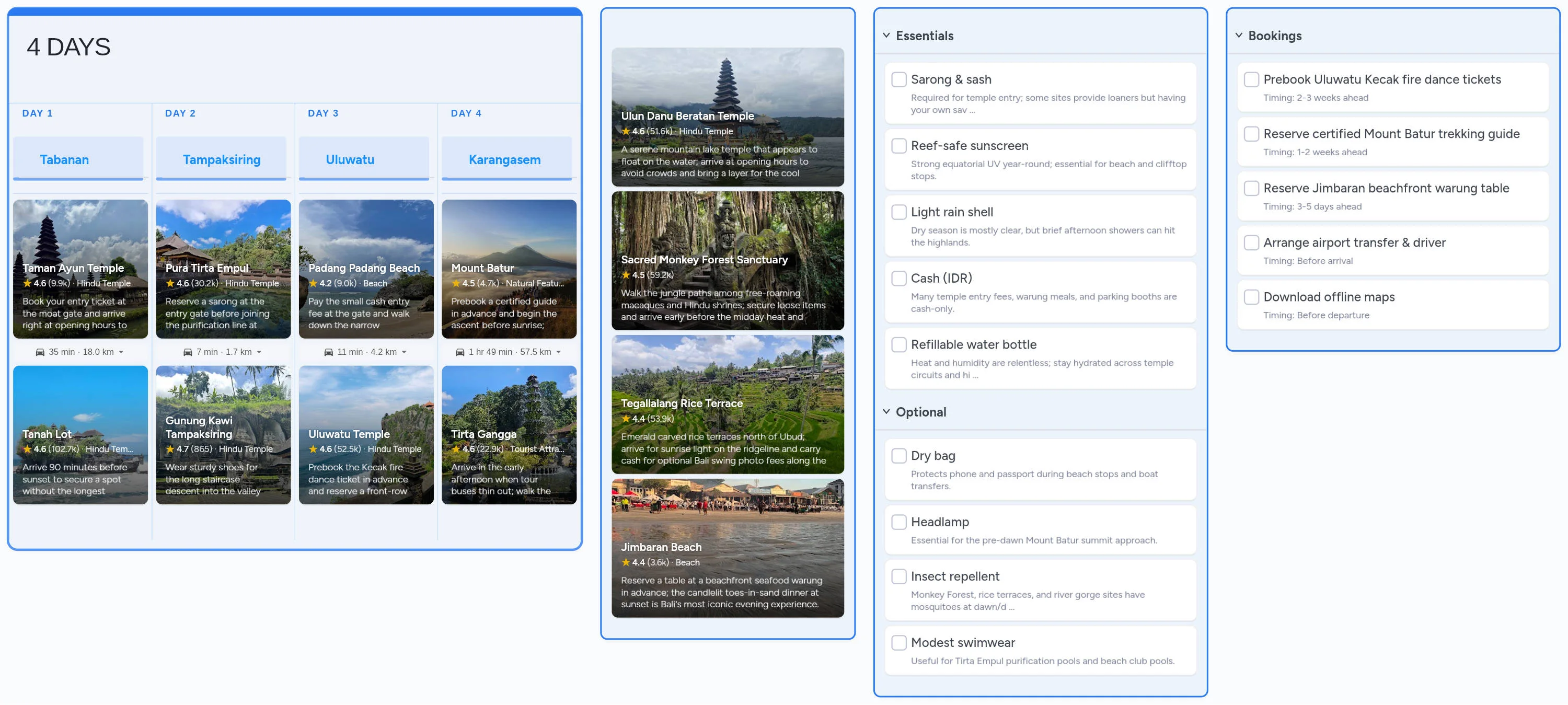Viewport: 1568px width, 705px height.
Task: Select the Tampaksiring day tab
Action: (221, 159)
